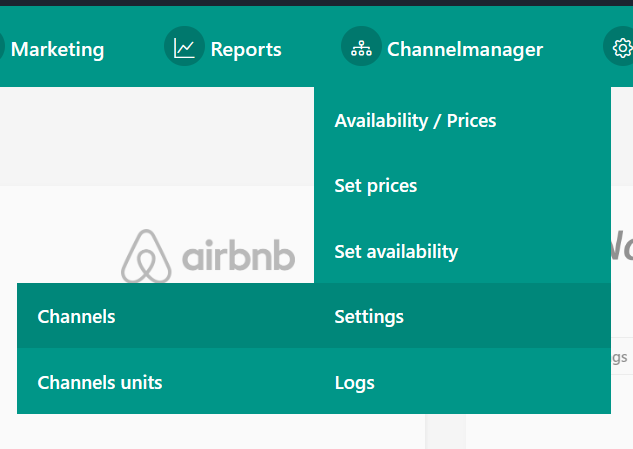Click the input field ending in 'gs'
633x449 pixels.
620,357
